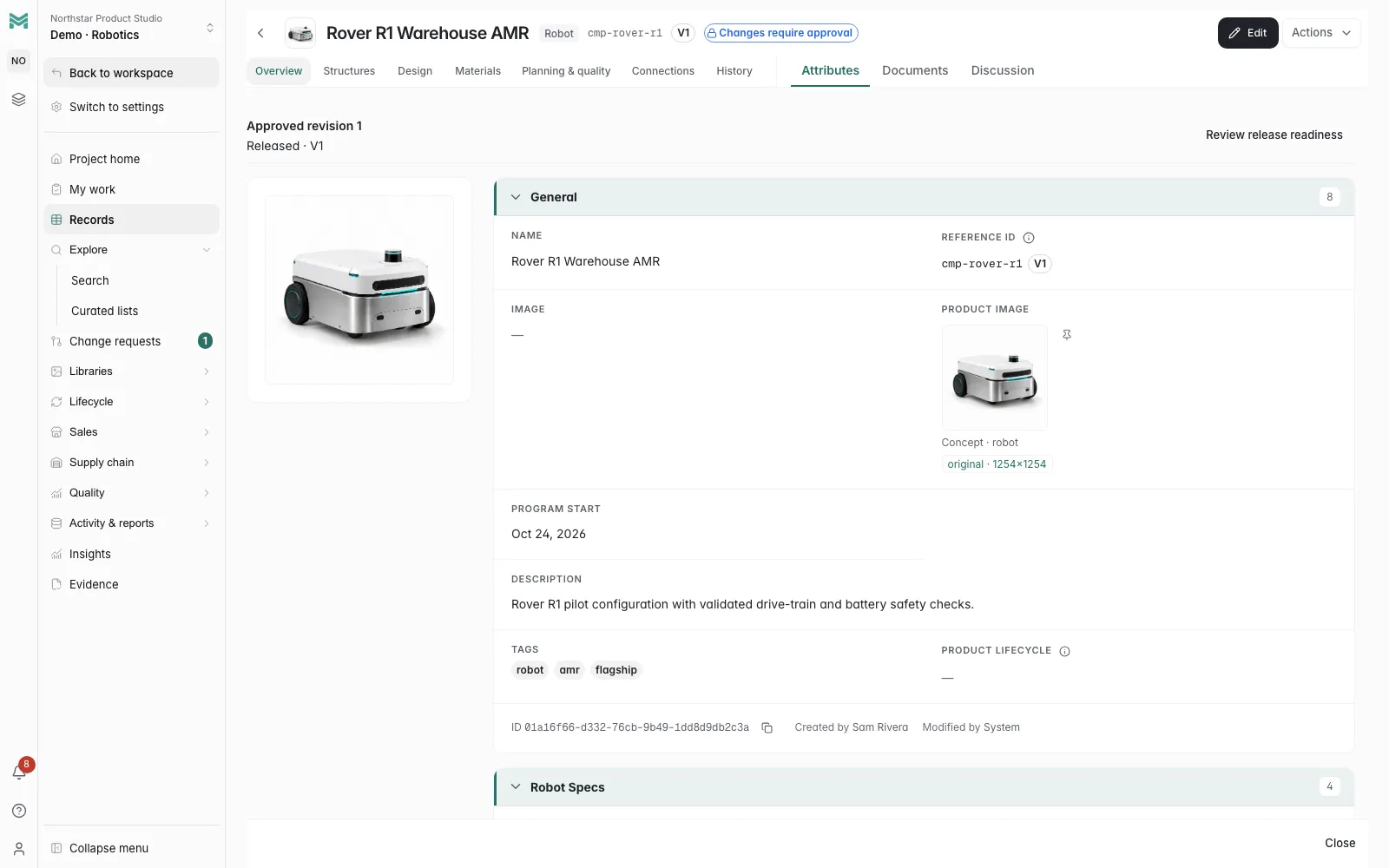Click the Approved revision 1 heading
1389x868 pixels.
304,126
